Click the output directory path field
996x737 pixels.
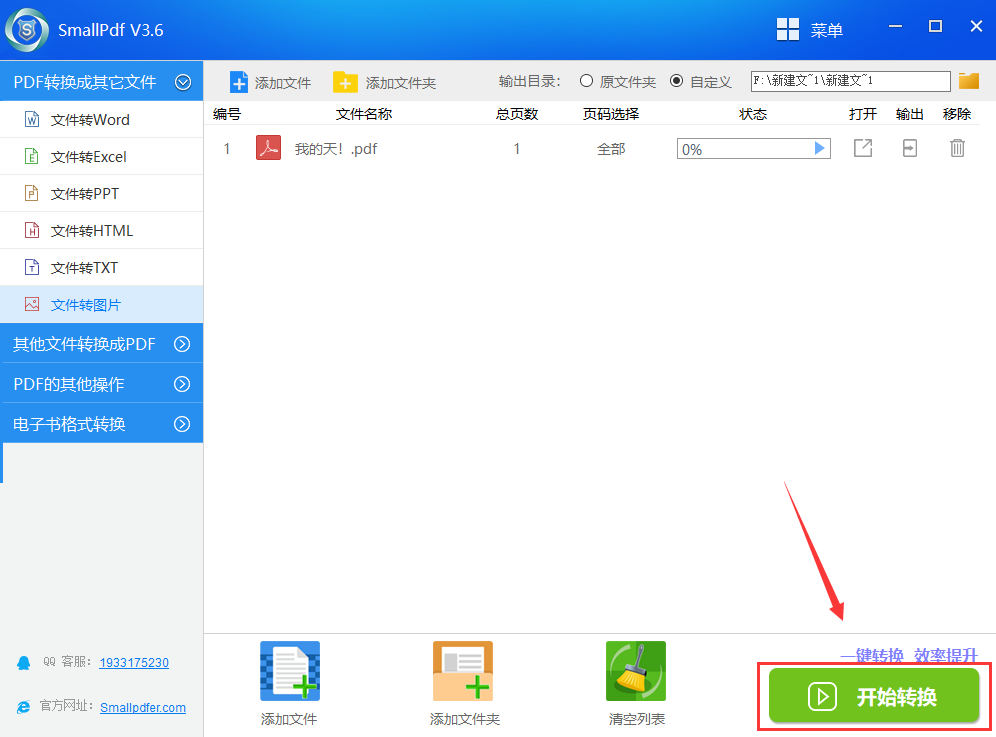click(x=850, y=81)
